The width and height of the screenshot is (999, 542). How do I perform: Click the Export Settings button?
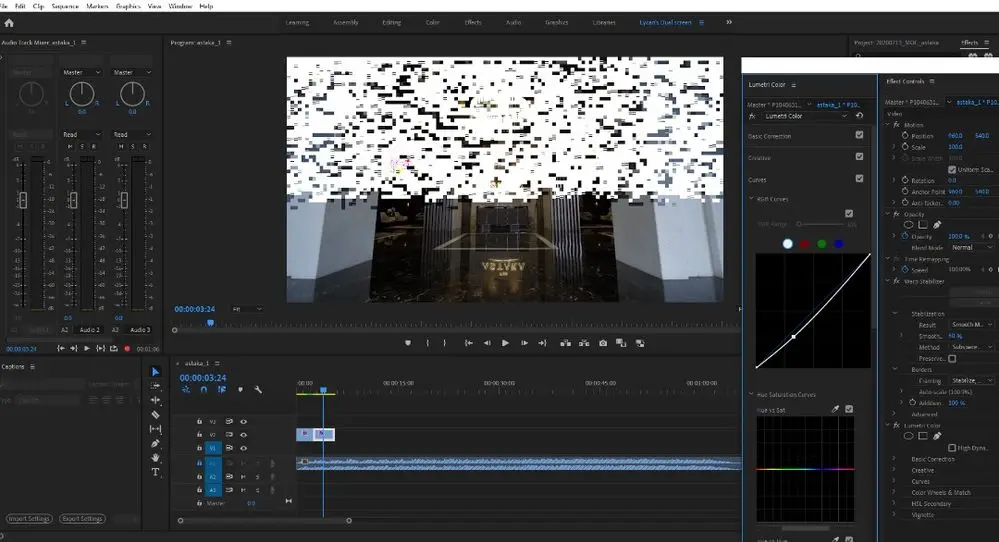tap(82, 519)
